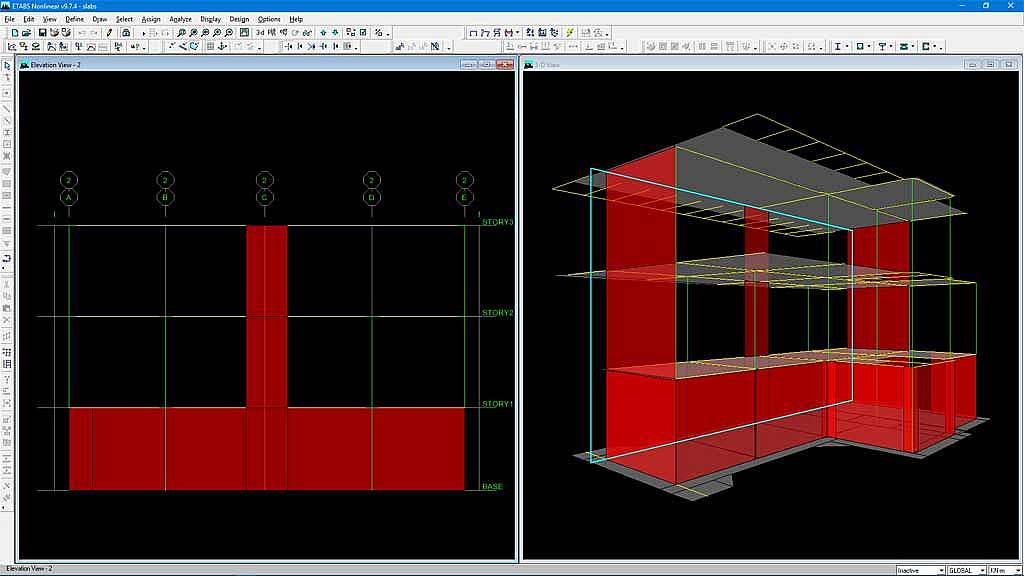The height and width of the screenshot is (576, 1024).
Task: Switch to 3d view toolbar button
Action: (259, 32)
